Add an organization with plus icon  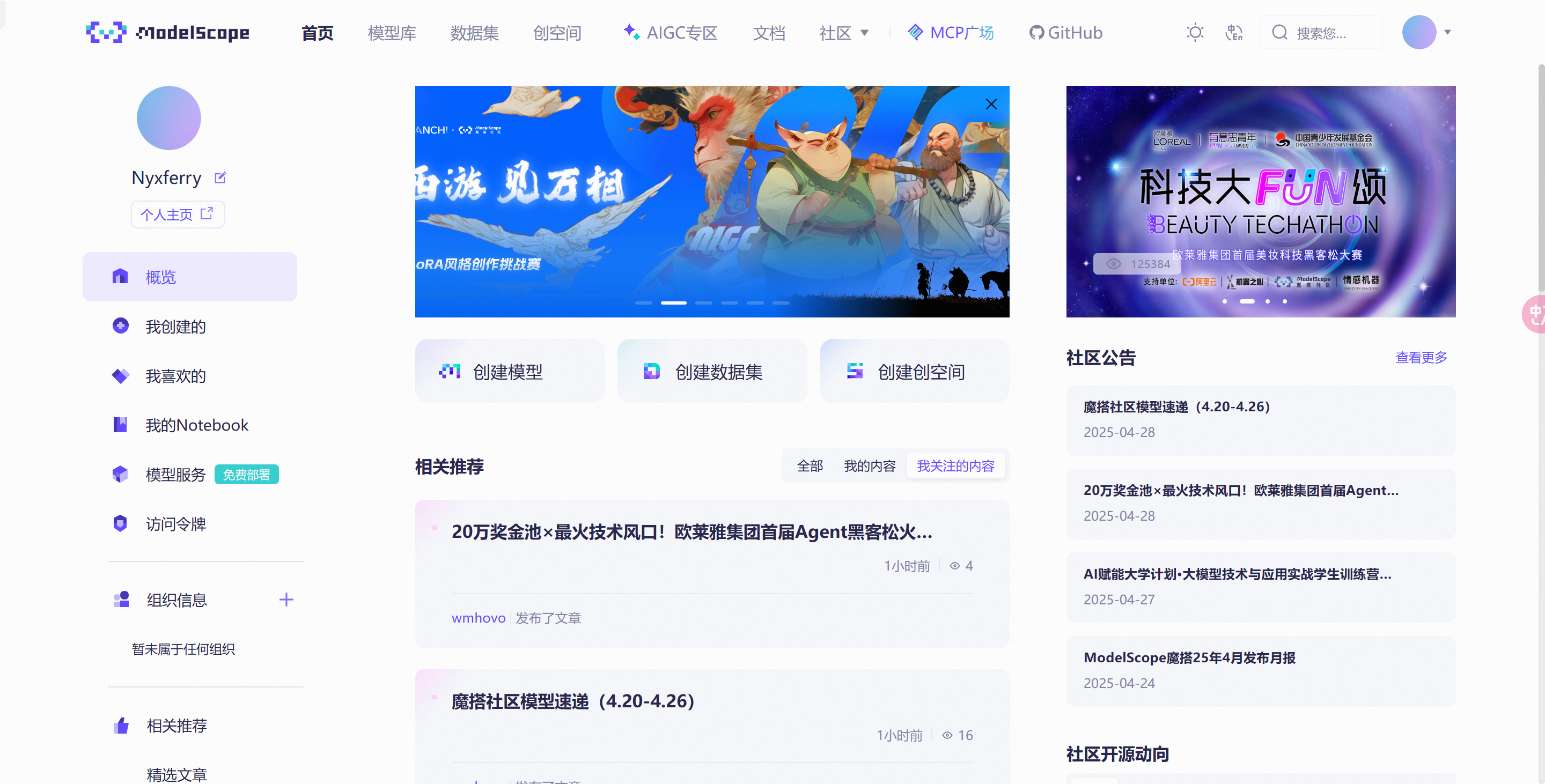pos(286,600)
